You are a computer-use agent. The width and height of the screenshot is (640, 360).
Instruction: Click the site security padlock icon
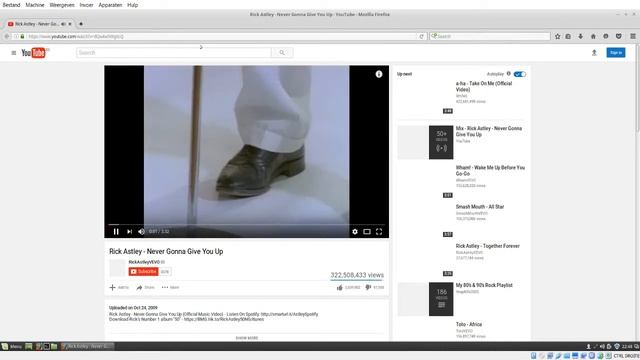point(22,36)
